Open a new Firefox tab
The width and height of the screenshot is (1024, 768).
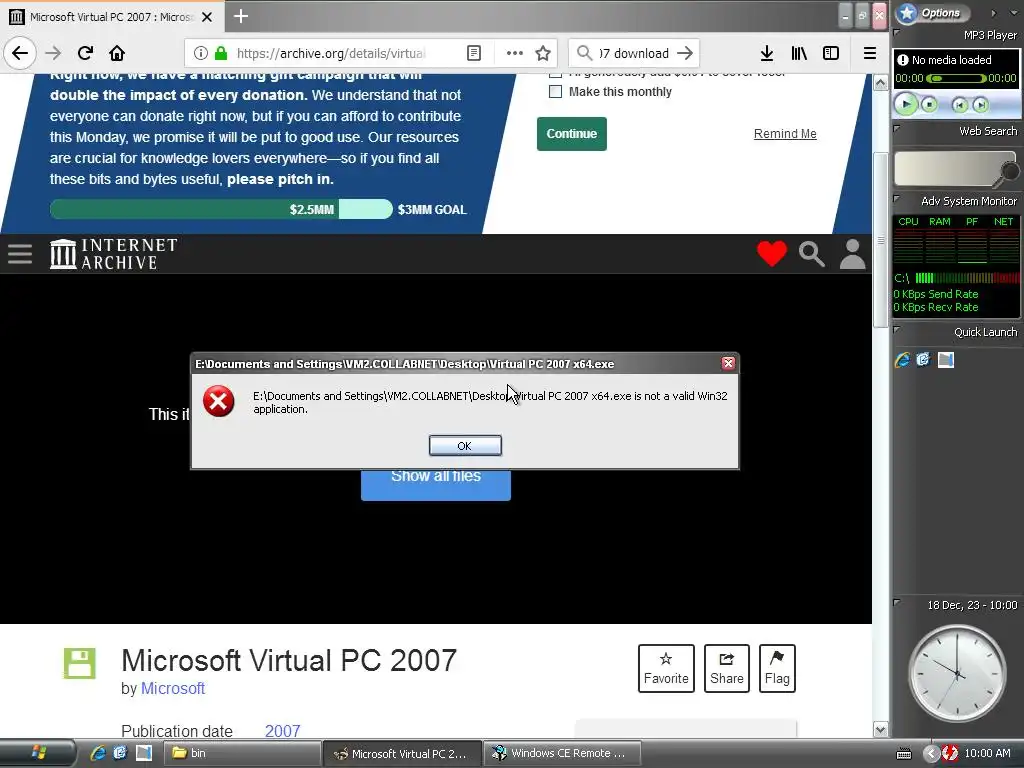pyautogui.click(x=240, y=16)
